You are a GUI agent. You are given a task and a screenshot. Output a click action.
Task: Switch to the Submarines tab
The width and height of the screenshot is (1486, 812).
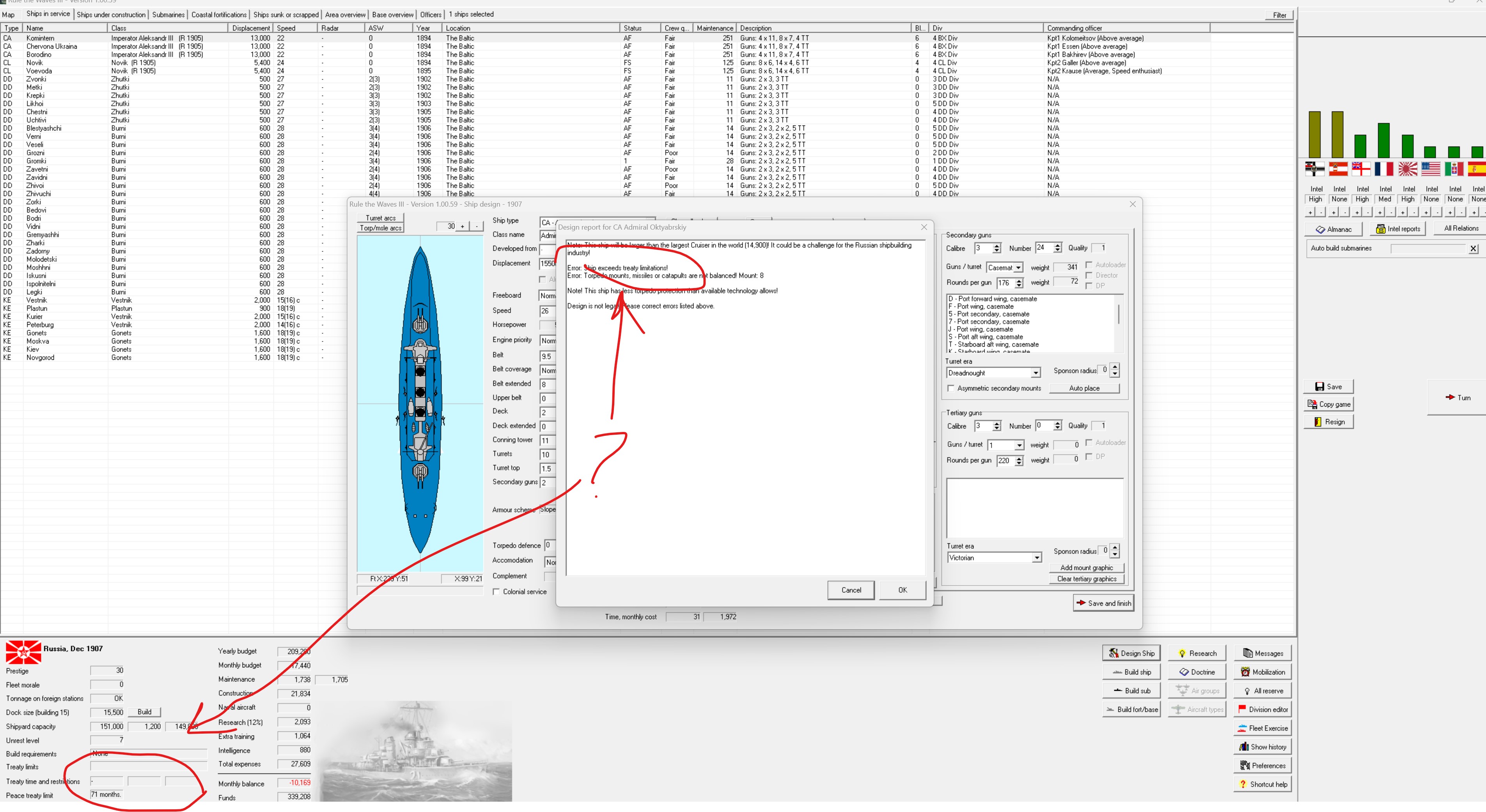168,14
